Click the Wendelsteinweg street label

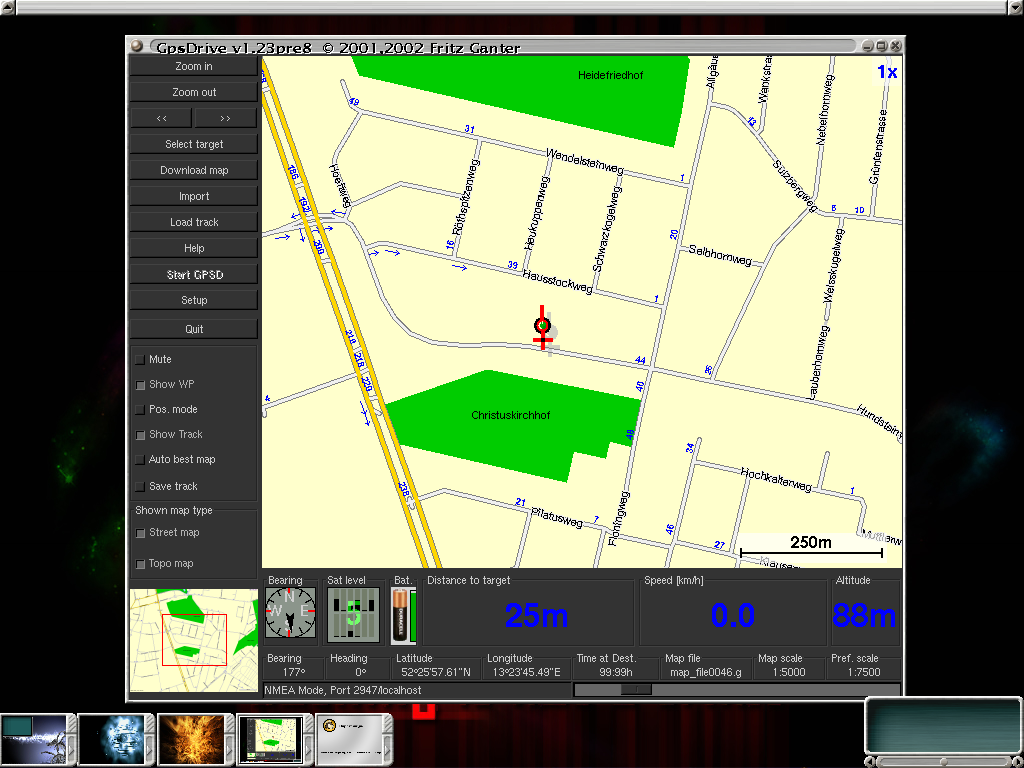point(584,161)
